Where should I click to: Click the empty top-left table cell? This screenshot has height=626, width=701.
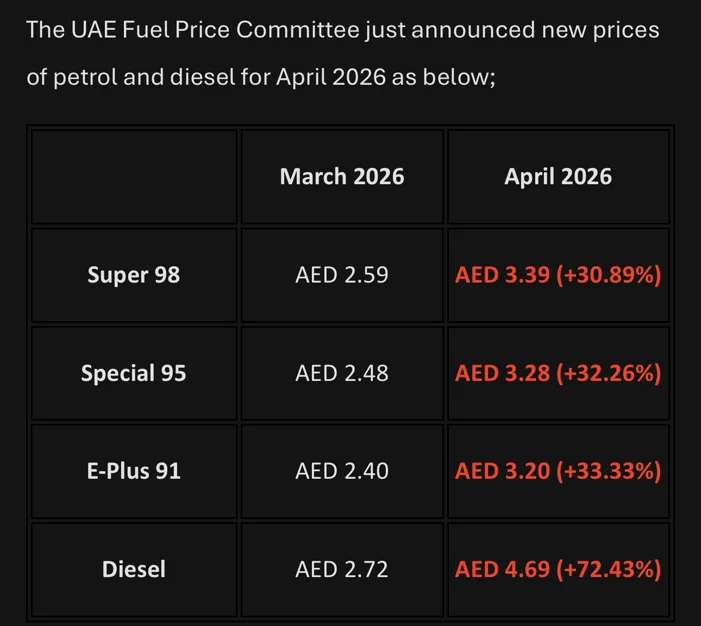point(134,177)
